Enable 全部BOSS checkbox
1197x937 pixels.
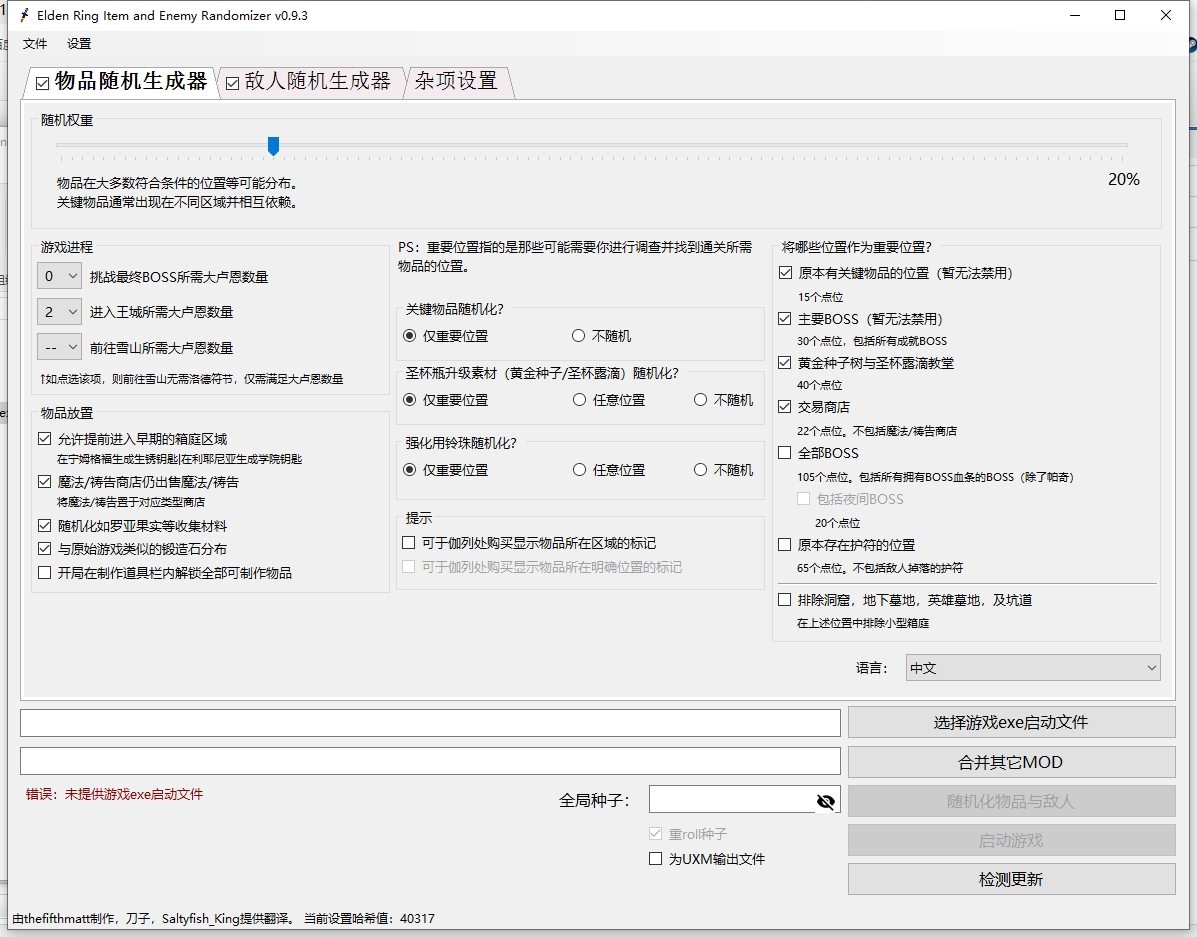click(x=785, y=453)
